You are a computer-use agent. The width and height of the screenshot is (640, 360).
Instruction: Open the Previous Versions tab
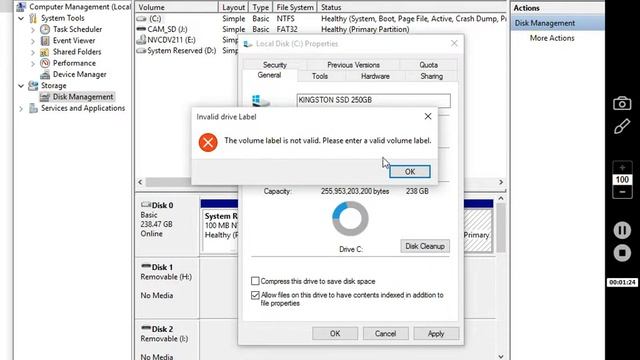[x=353, y=65]
